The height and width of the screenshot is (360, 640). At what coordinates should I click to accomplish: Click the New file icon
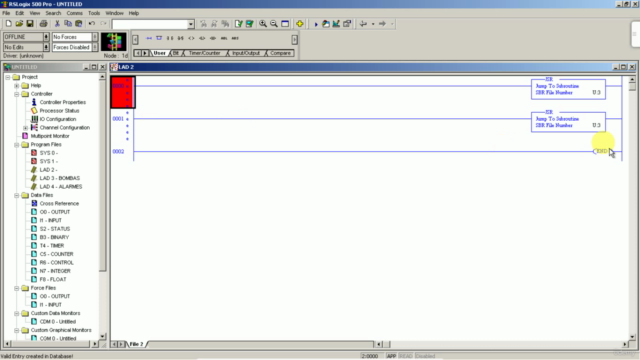tap(8, 24)
